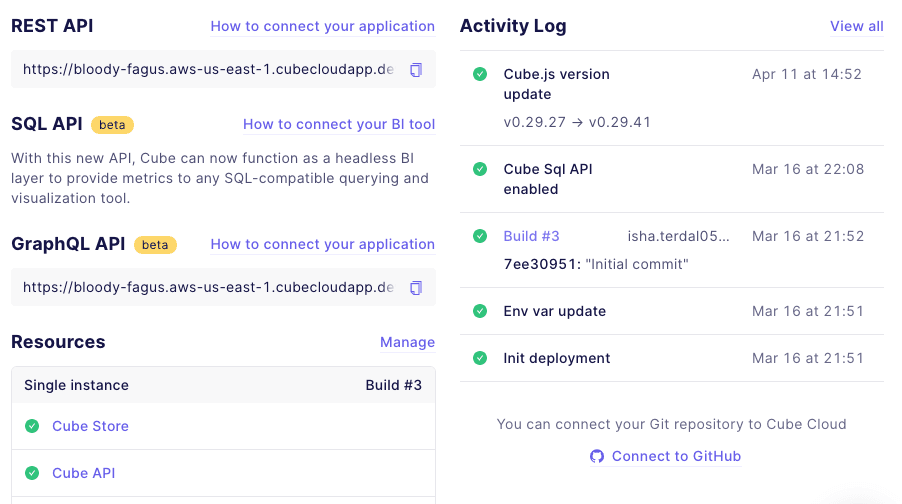Image resolution: width=902 pixels, height=504 pixels.
Task: Open GraphQL API connect application guide
Action: pos(322,244)
